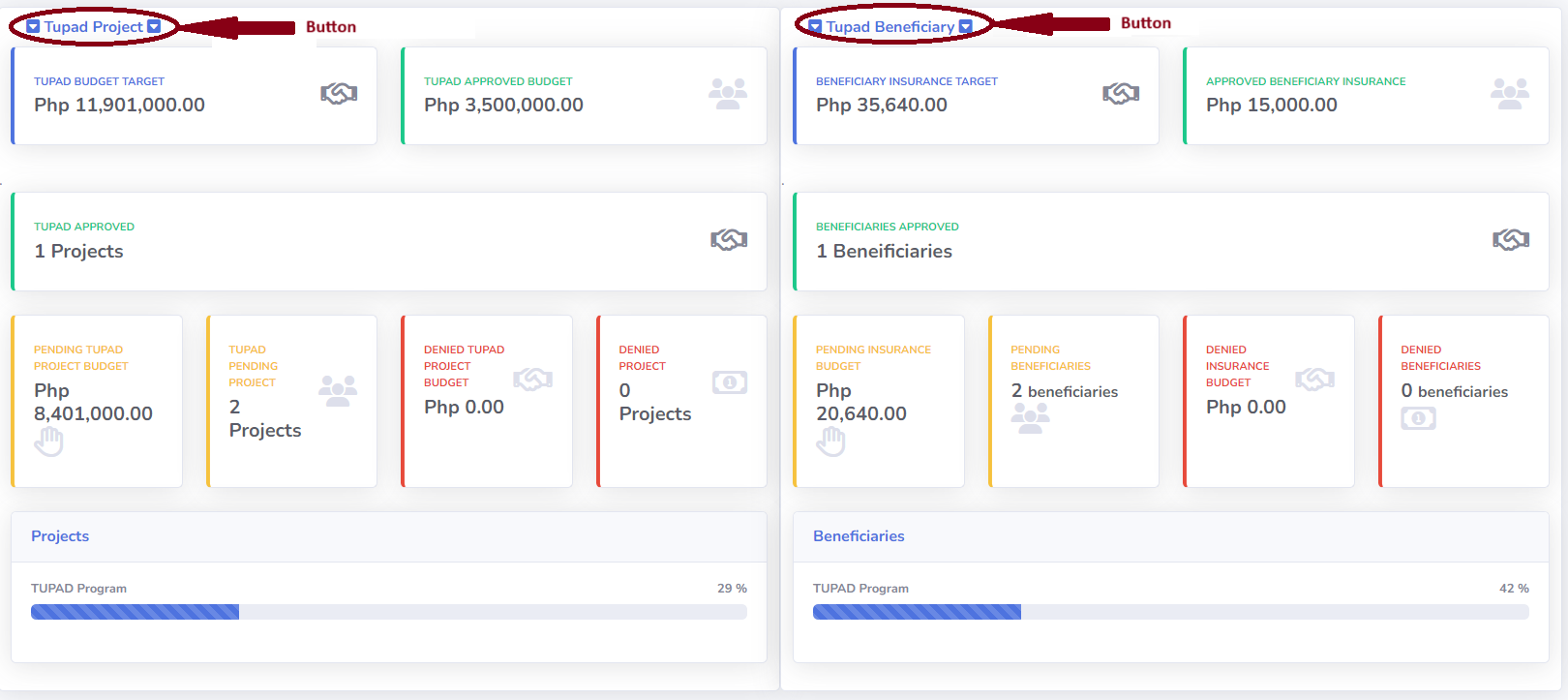Click right caret icon of Tupad Beneficiary
Image resolution: width=1568 pixels, height=700 pixels.
pos(965,27)
